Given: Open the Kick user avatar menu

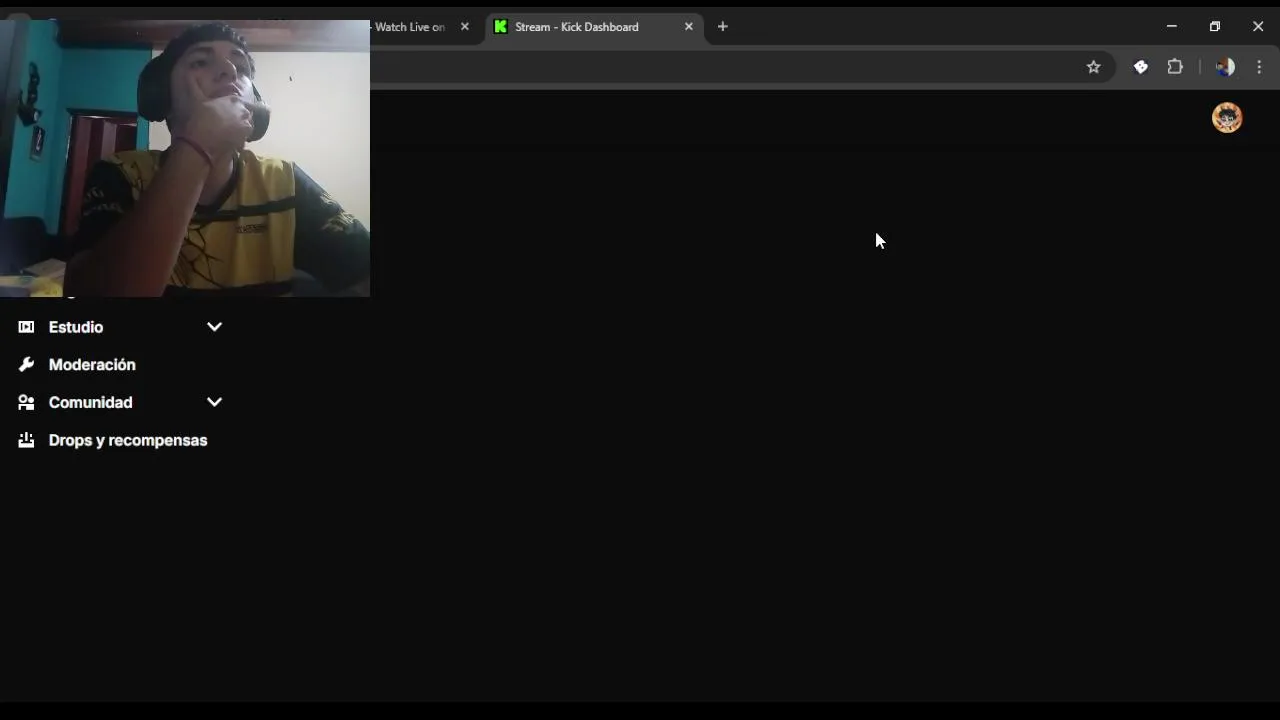Looking at the screenshot, I should click(x=1227, y=118).
